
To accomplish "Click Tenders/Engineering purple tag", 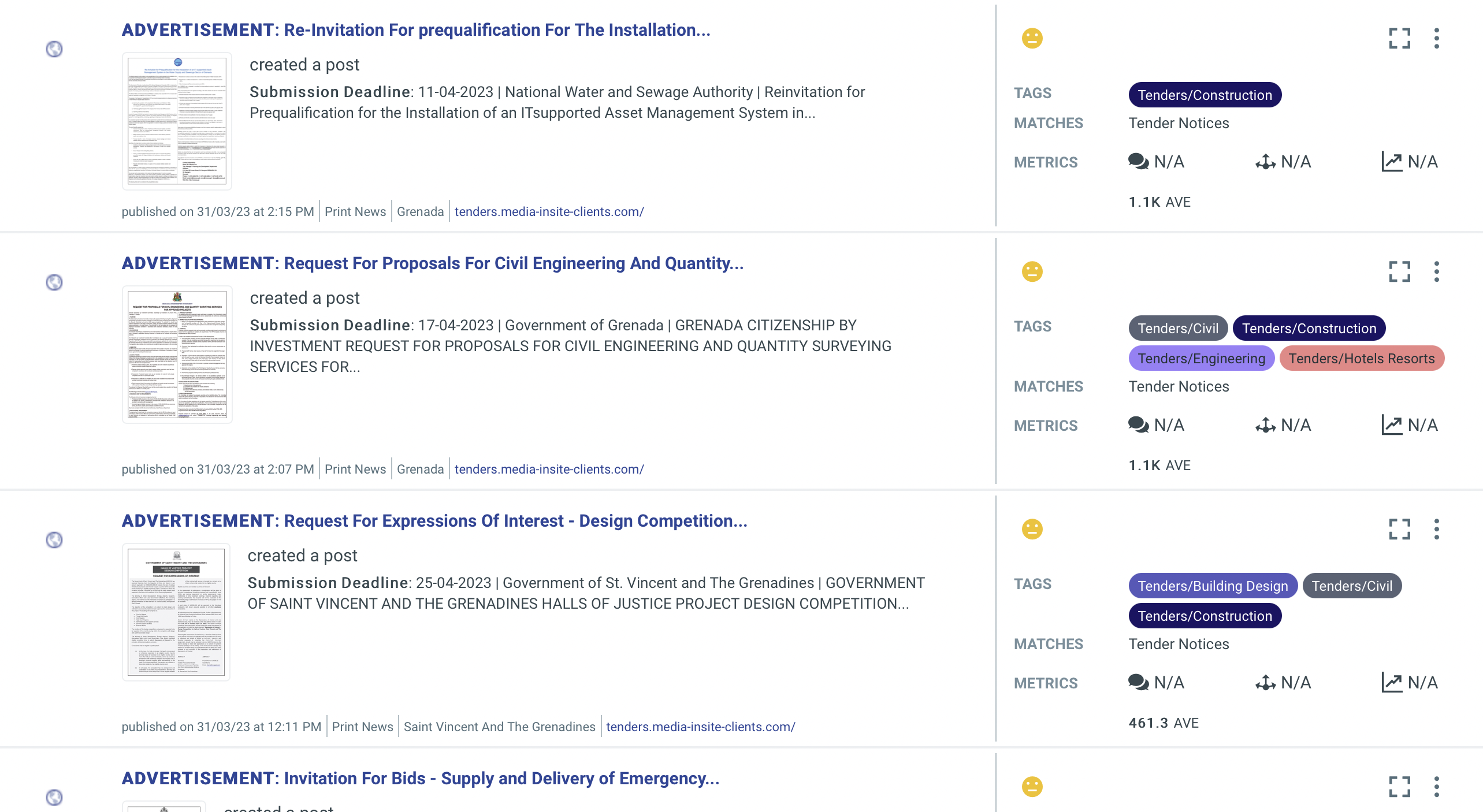I will 1201,359.
